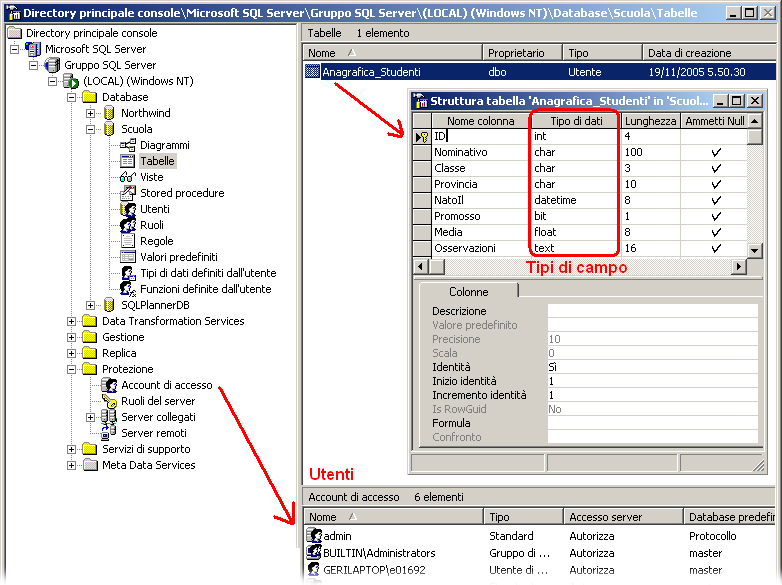Click the Formula property field

[x=652, y=423]
